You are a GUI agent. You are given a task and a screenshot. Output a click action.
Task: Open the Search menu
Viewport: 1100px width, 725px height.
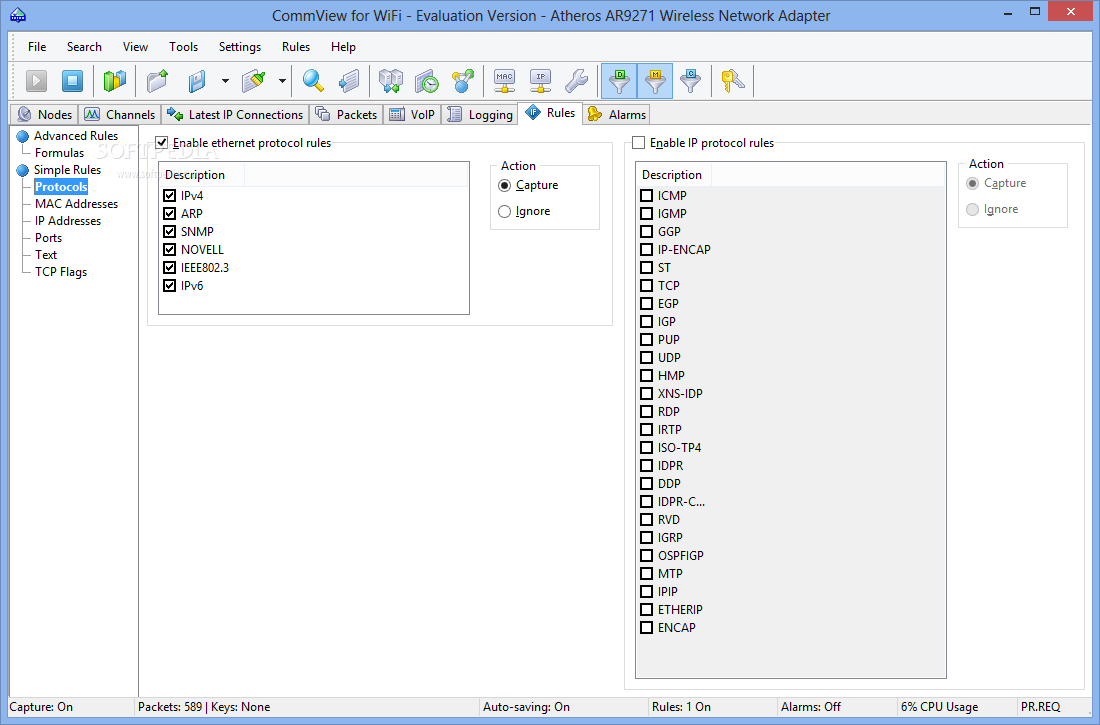click(84, 47)
